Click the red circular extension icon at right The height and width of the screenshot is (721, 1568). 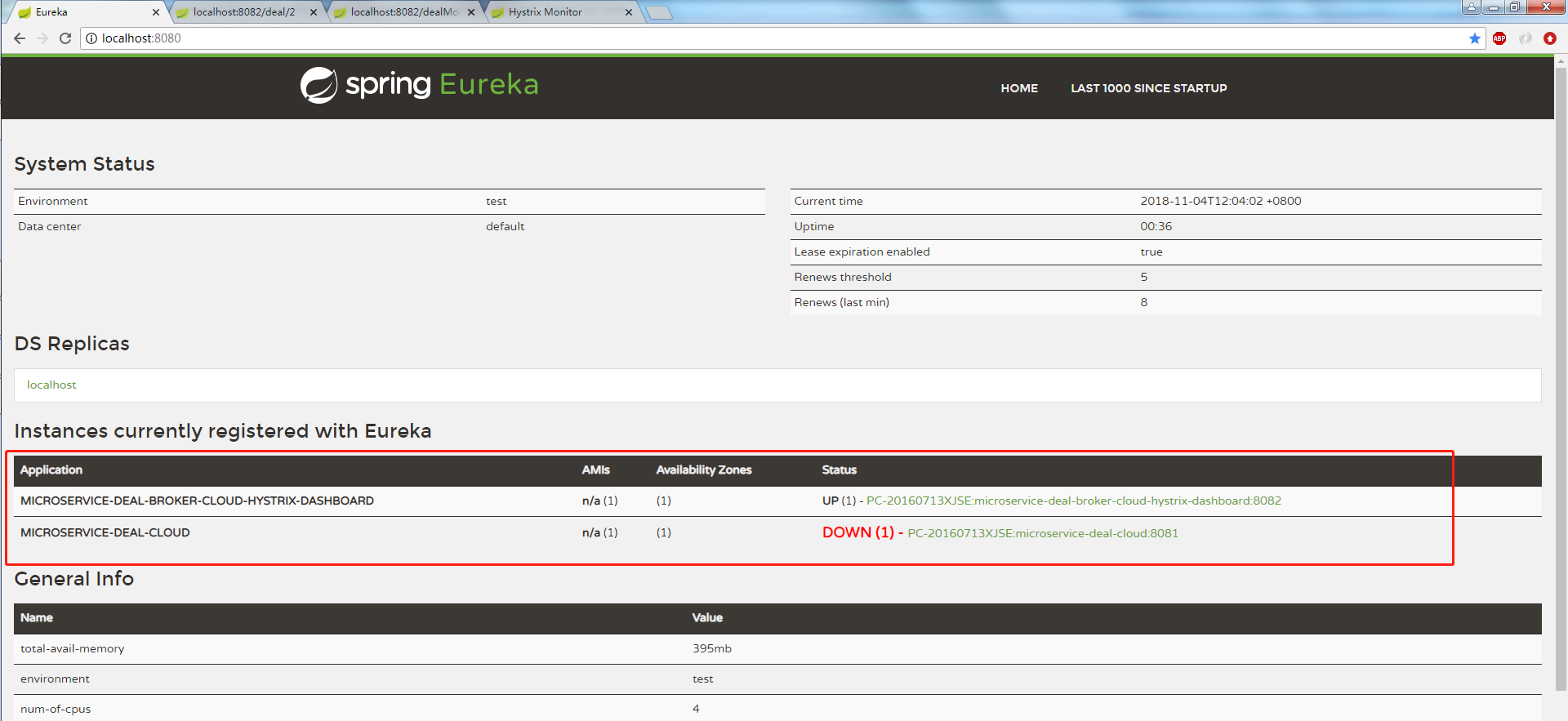click(1550, 38)
